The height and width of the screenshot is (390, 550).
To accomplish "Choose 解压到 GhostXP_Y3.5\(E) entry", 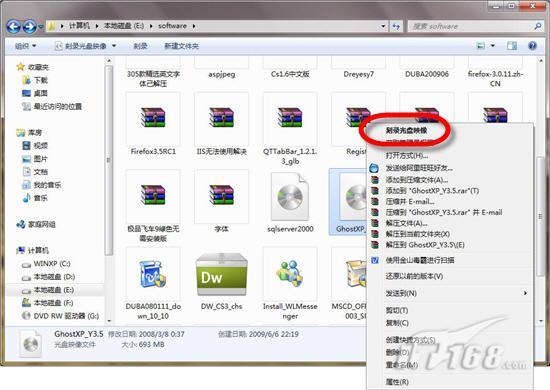I will pos(450,245).
